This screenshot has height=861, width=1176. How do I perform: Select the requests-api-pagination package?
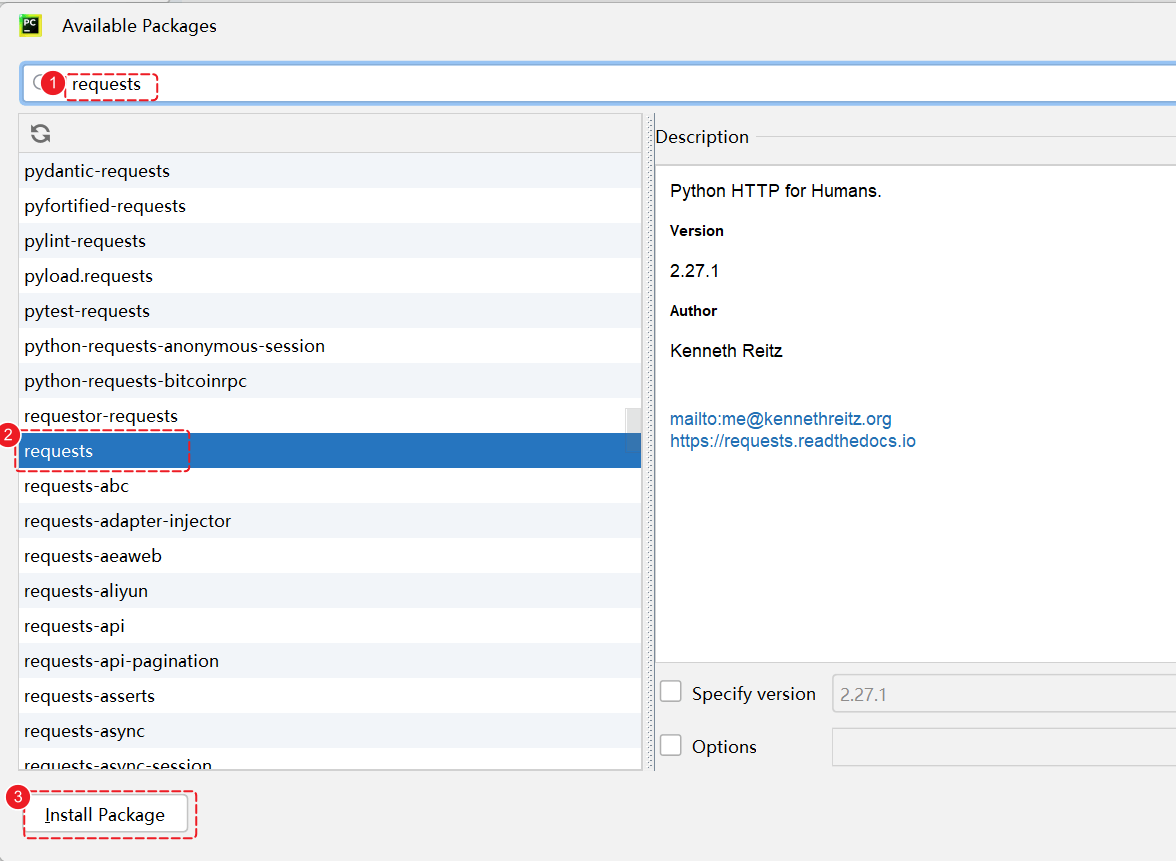click(330, 661)
